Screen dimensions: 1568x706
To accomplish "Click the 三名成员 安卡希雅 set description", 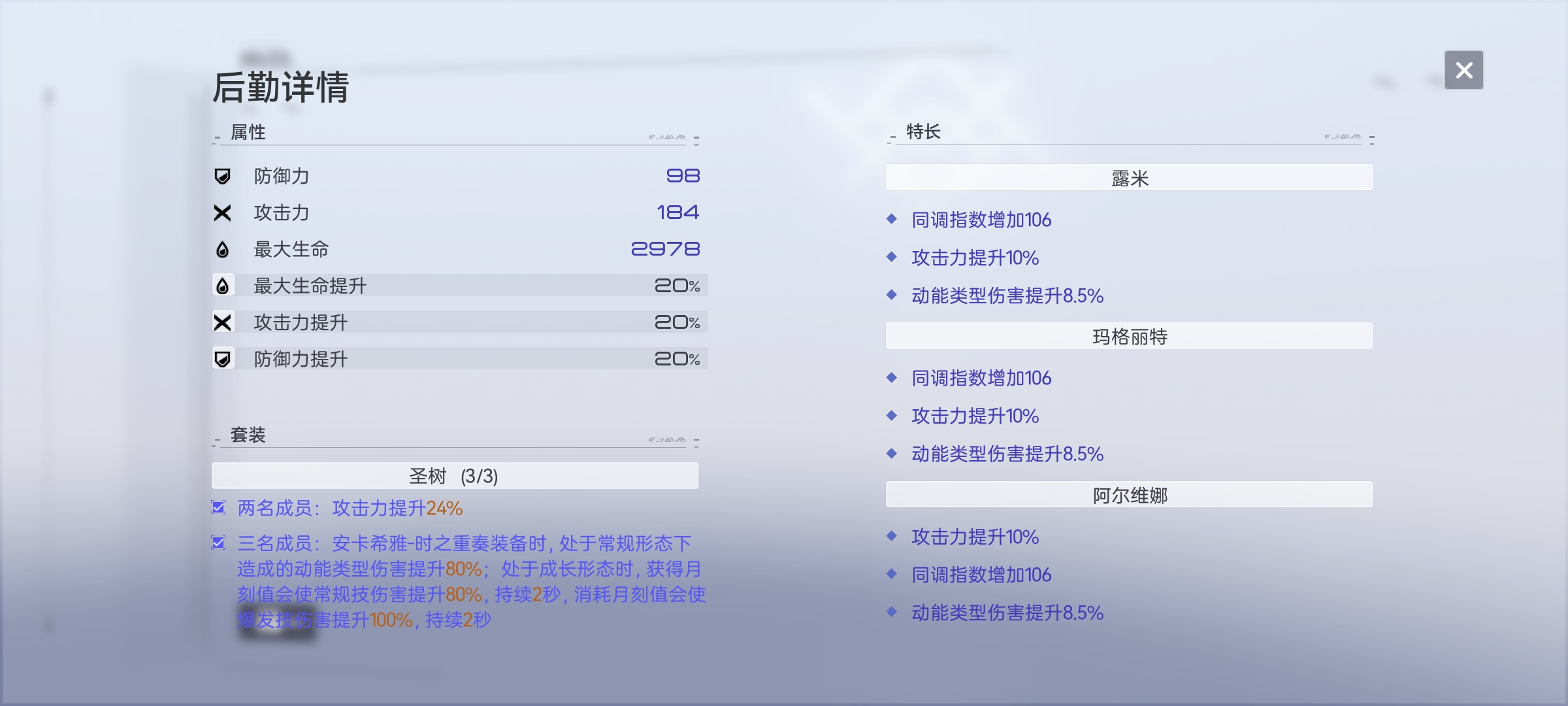I will pyautogui.click(x=471, y=581).
